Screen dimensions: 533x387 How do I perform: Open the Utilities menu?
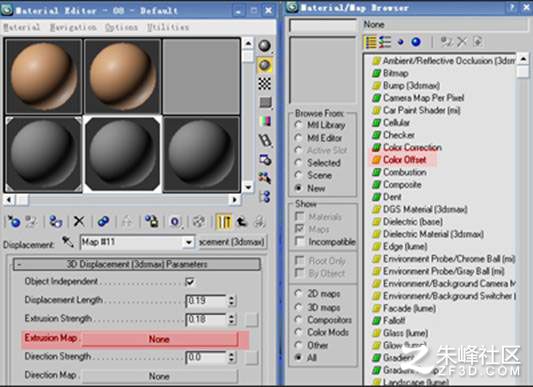click(x=168, y=27)
